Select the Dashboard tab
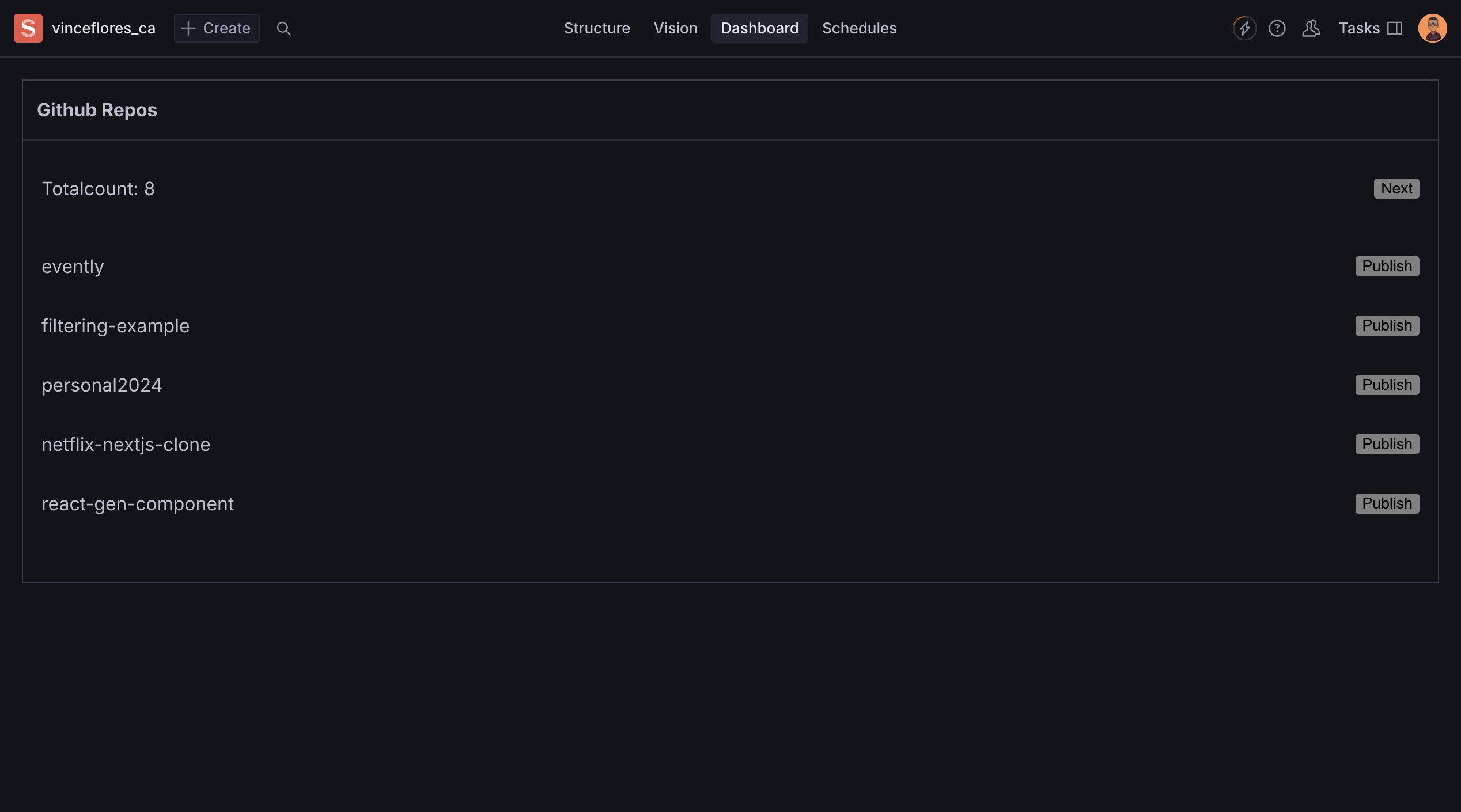Viewport: 1461px width, 812px height. (759, 28)
